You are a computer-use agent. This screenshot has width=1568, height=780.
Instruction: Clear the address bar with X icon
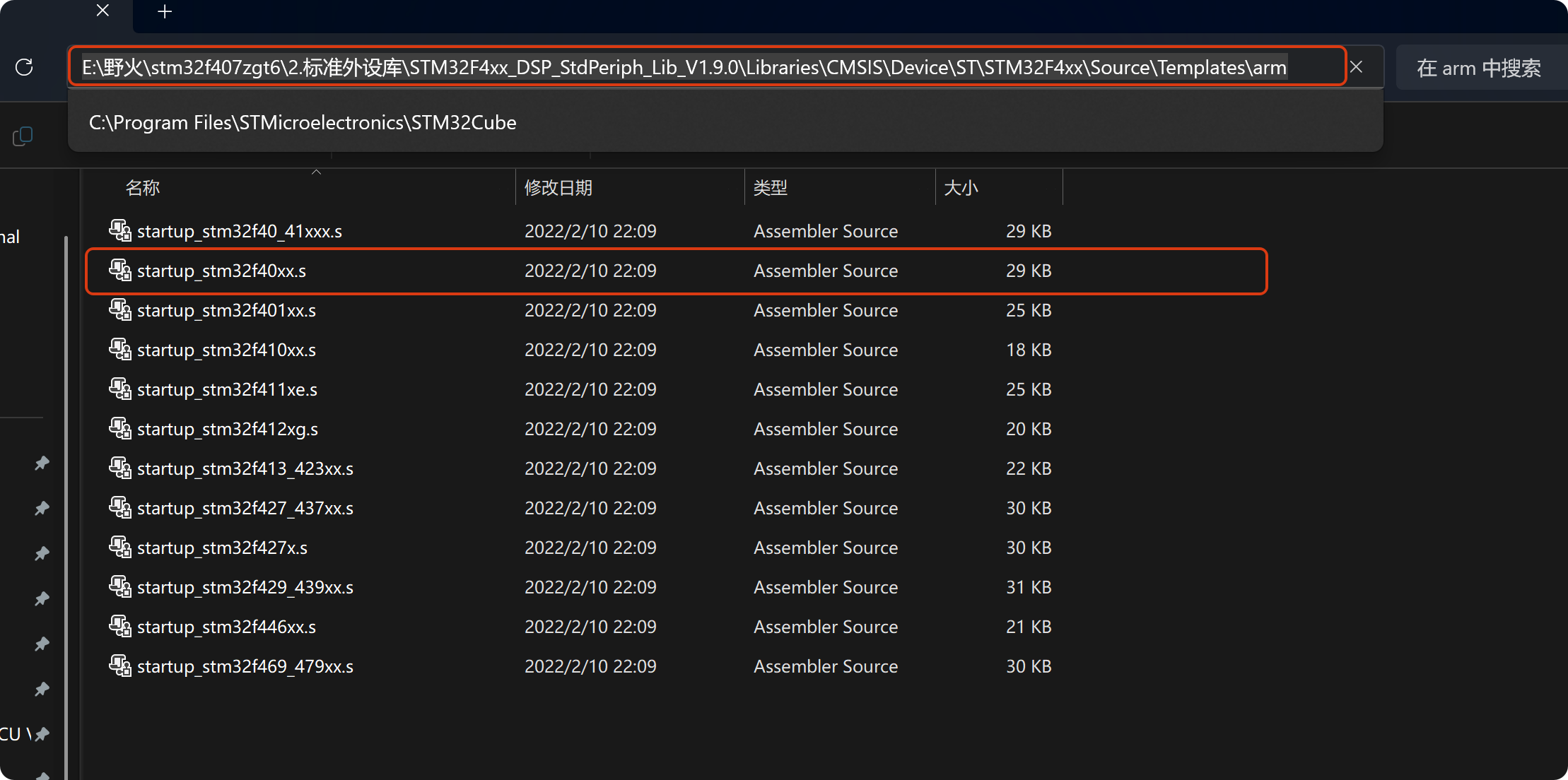[x=1356, y=67]
